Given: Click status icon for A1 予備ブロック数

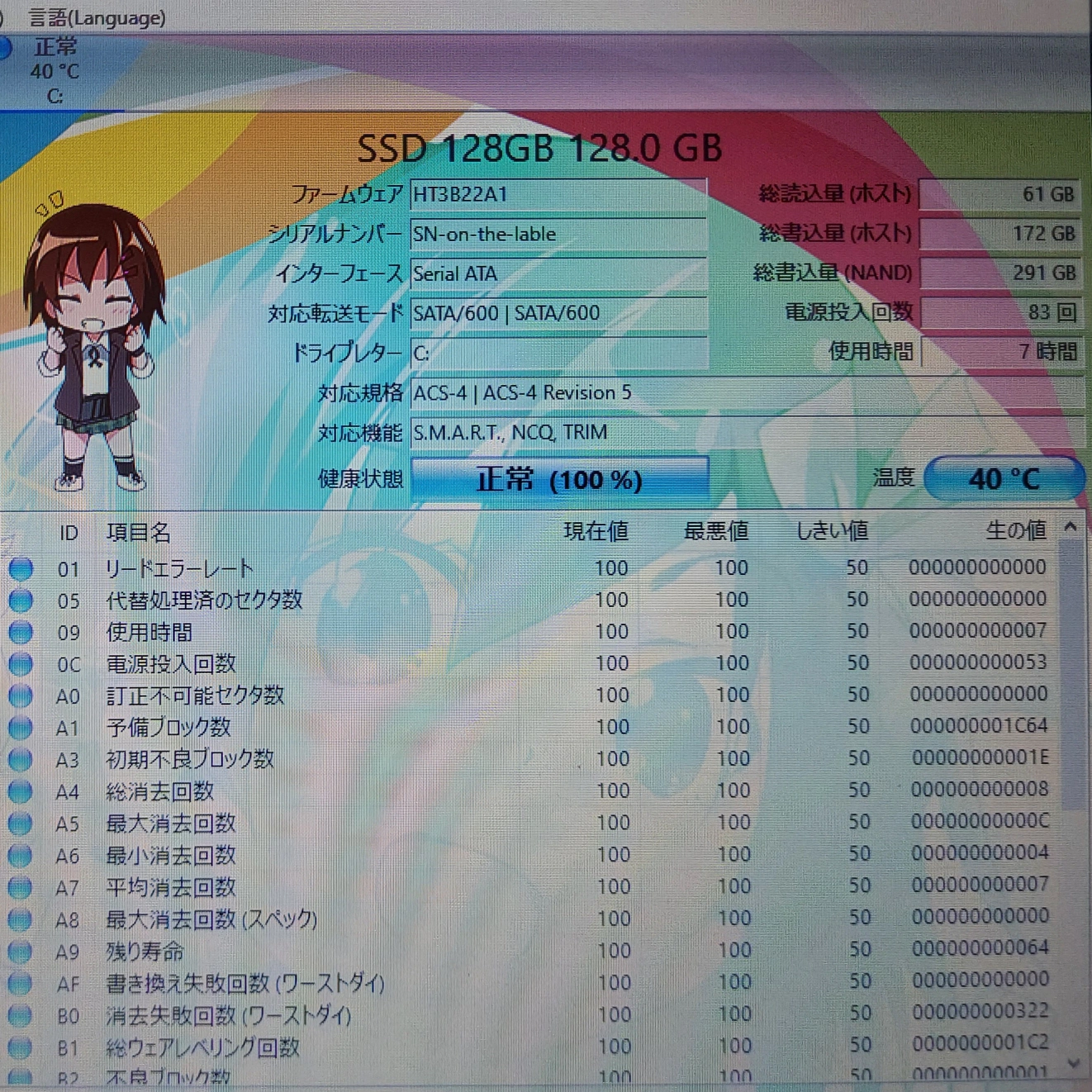Looking at the screenshot, I should [21, 728].
